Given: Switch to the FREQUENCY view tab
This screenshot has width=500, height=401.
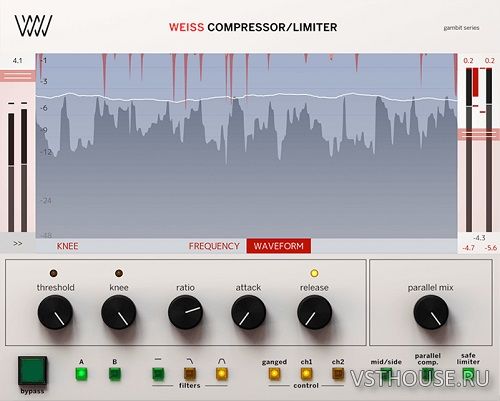Looking at the screenshot, I should coord(214,246).
